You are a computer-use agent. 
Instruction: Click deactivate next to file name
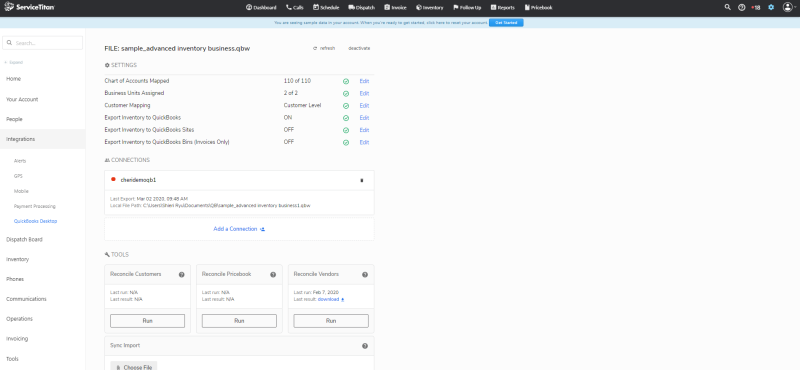(x=359, y=48)
